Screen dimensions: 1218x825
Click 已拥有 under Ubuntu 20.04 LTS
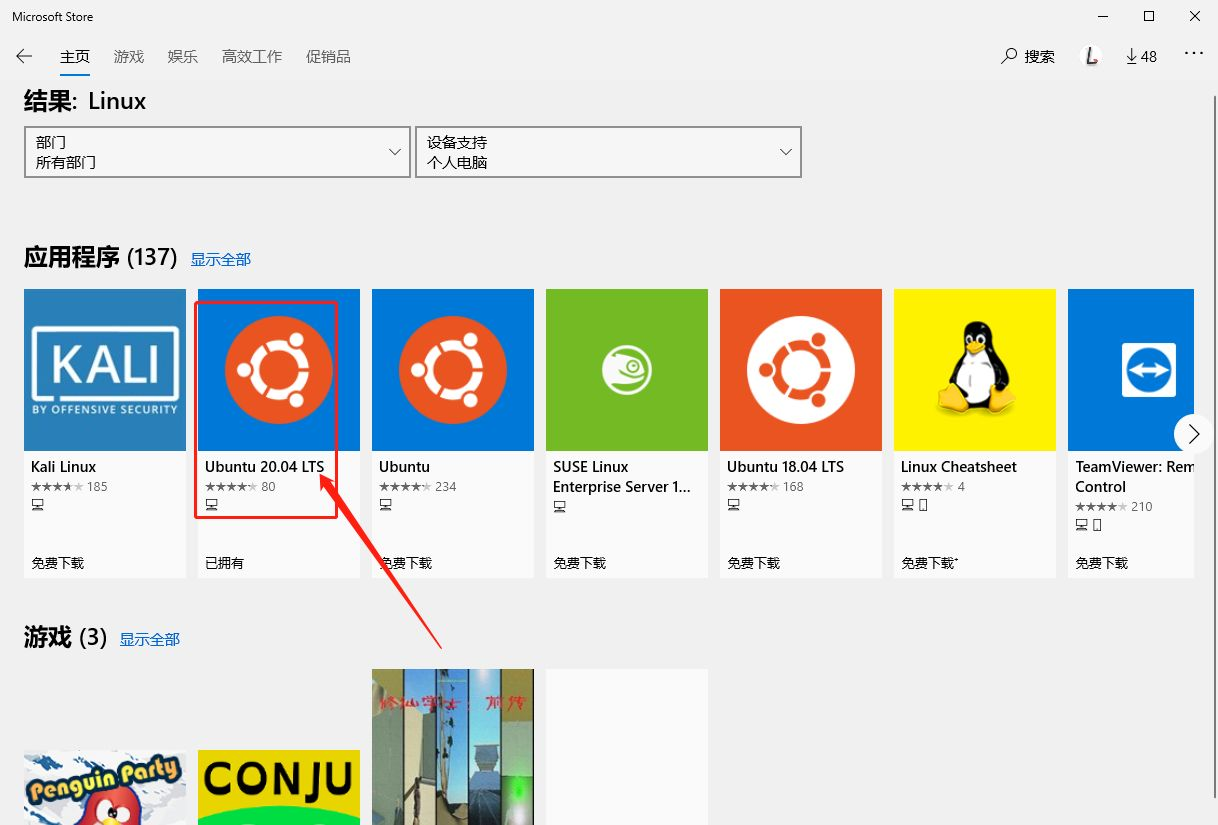[225, 563]
